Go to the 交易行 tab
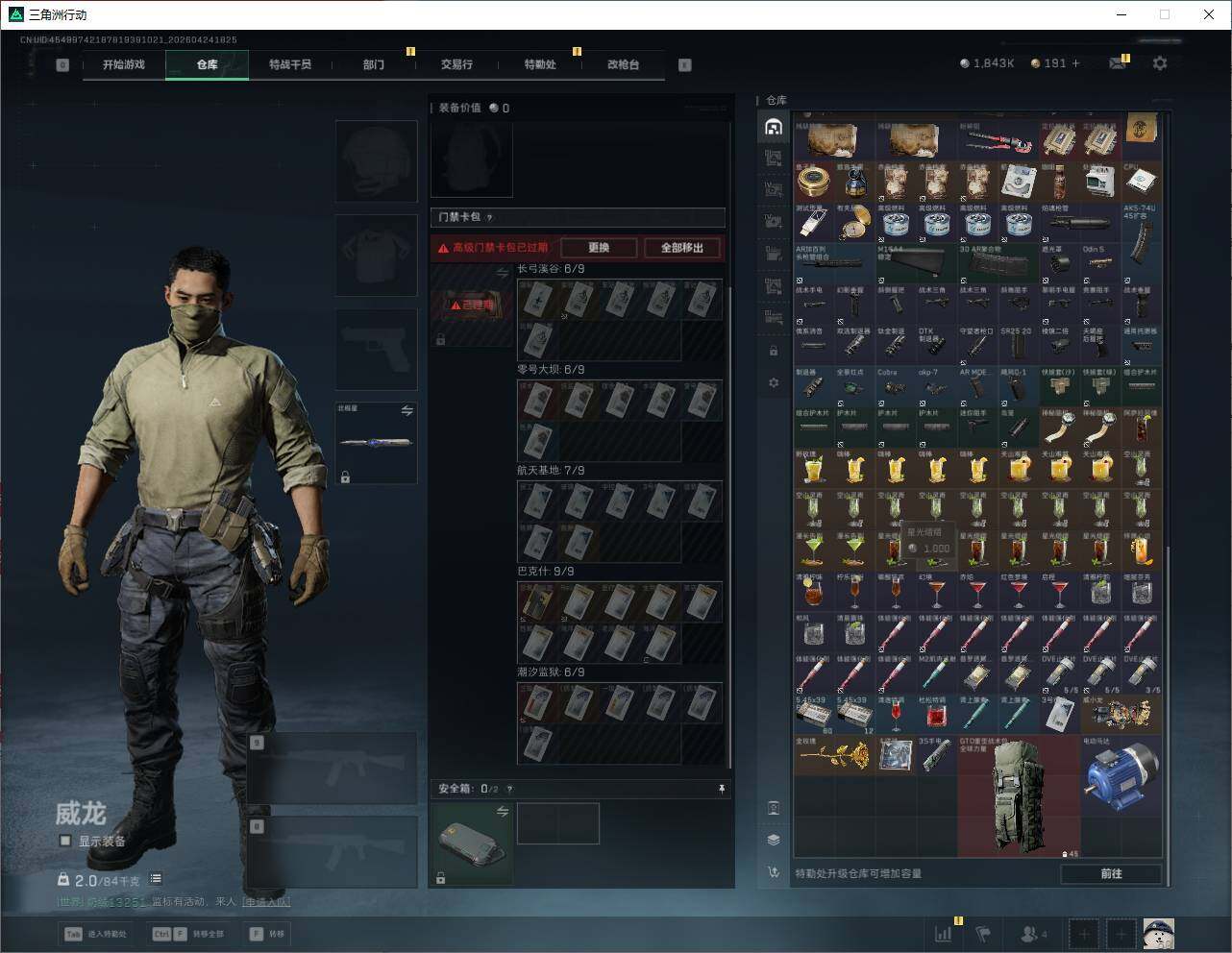Screen dimensions: 1232x953 point(456,64)
